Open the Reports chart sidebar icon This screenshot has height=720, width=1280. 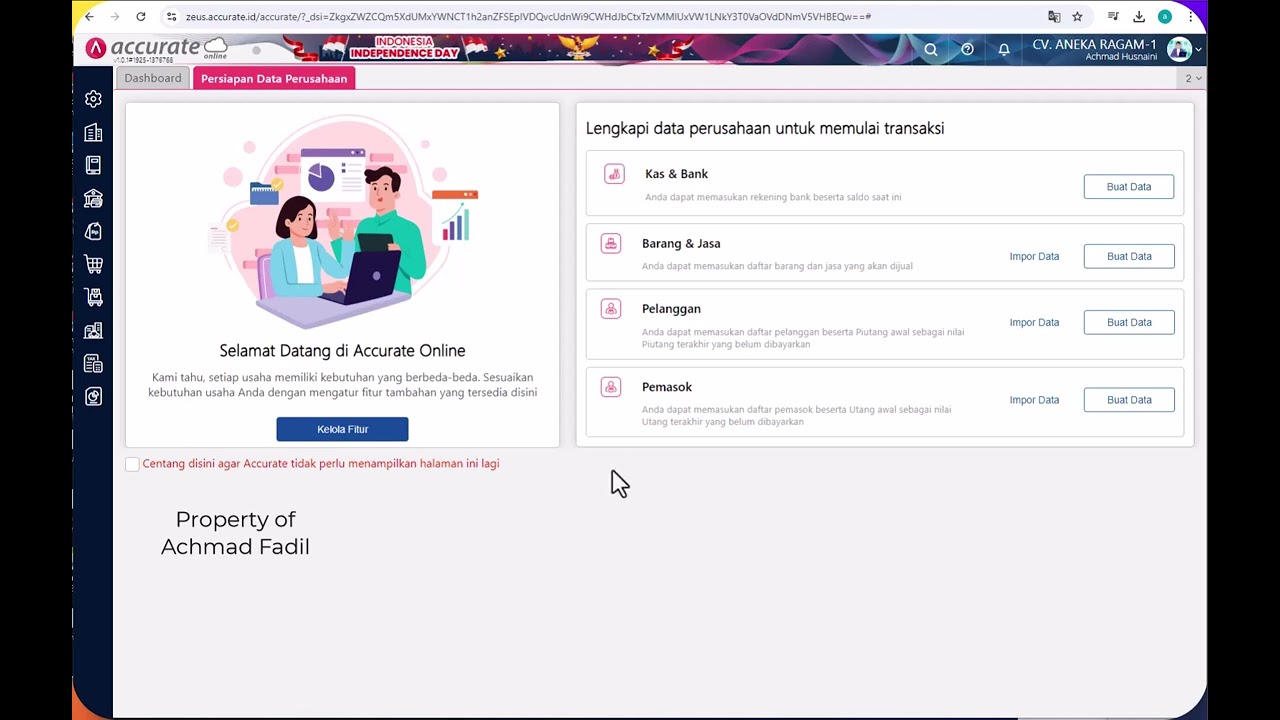93,396
